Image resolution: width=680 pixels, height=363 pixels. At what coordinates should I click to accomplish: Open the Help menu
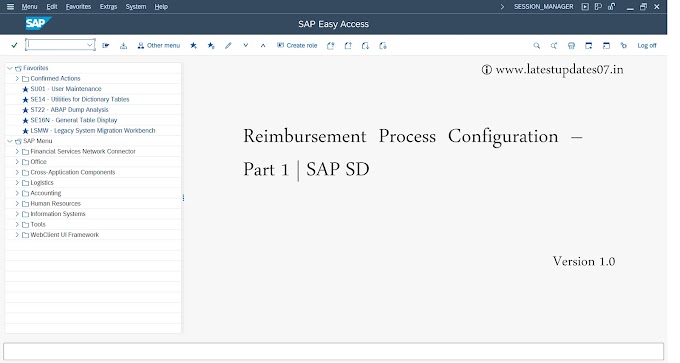161,7
